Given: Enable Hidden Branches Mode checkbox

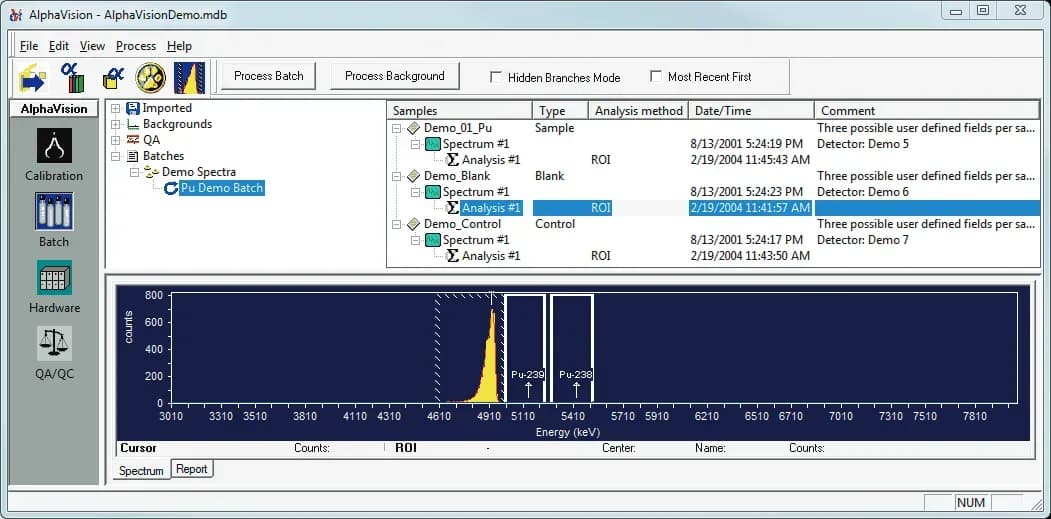Looking at the screenshot, I should click(496, 77).
